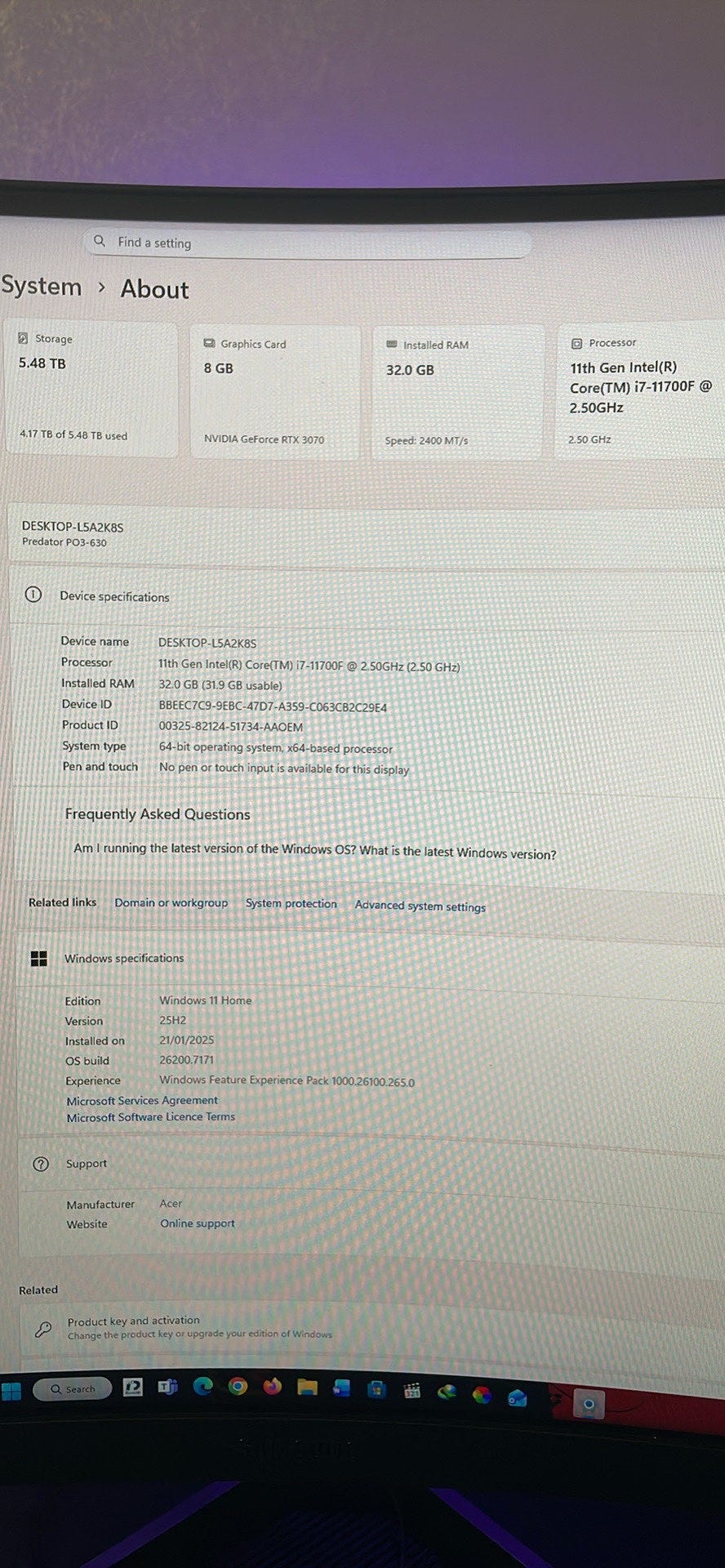
Task: Select the OS build 26200.7171 value
Action: [186, 1060]
